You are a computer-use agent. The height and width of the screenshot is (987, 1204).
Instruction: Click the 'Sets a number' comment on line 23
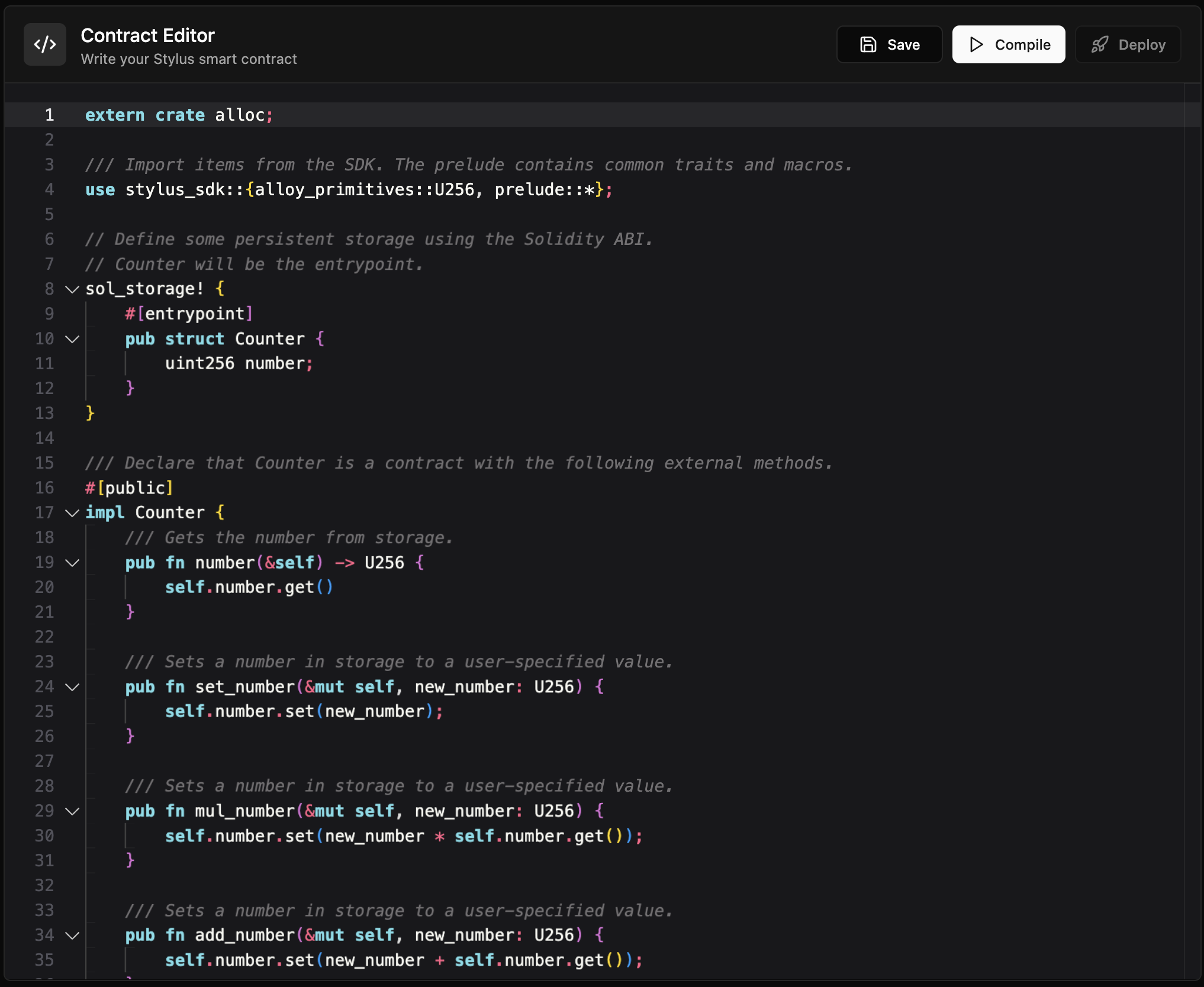pos(399,662)
